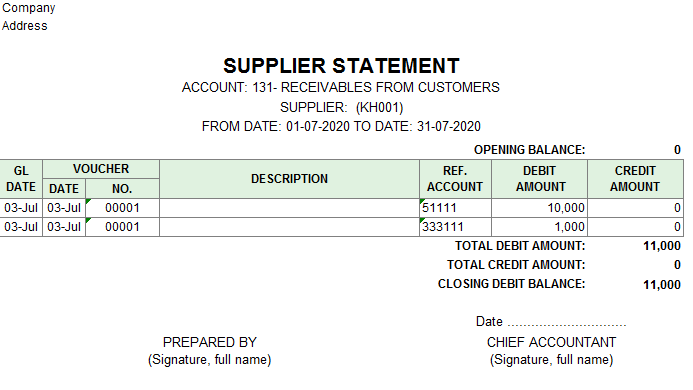
Task: Click the DESCRIPTION column header
Action: tap(289, 179)
